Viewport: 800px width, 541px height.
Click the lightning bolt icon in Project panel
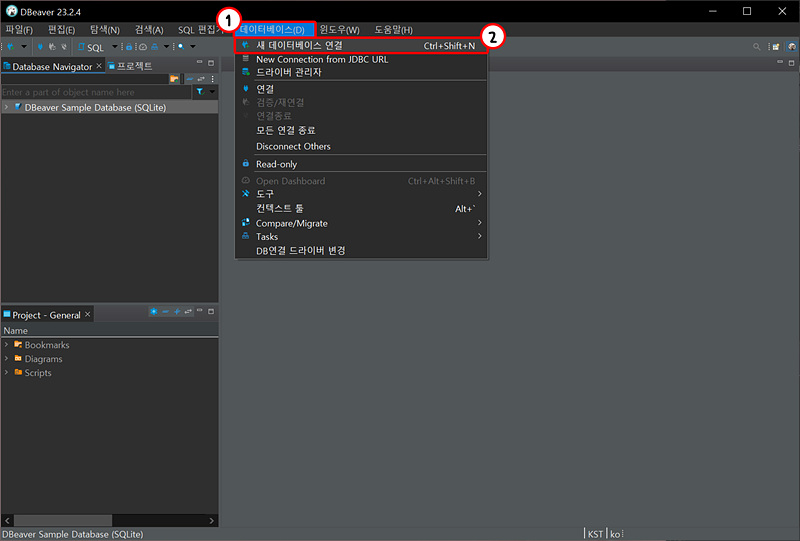coord(177,311)
